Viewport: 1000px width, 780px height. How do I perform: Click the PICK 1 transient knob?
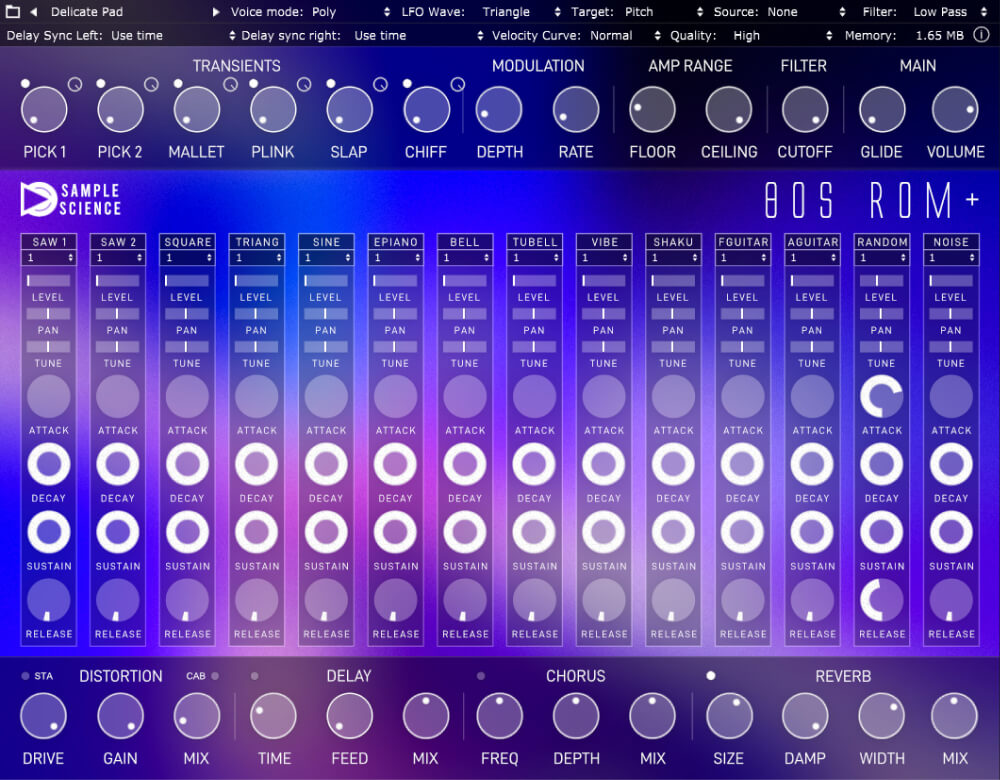point(44,110)
